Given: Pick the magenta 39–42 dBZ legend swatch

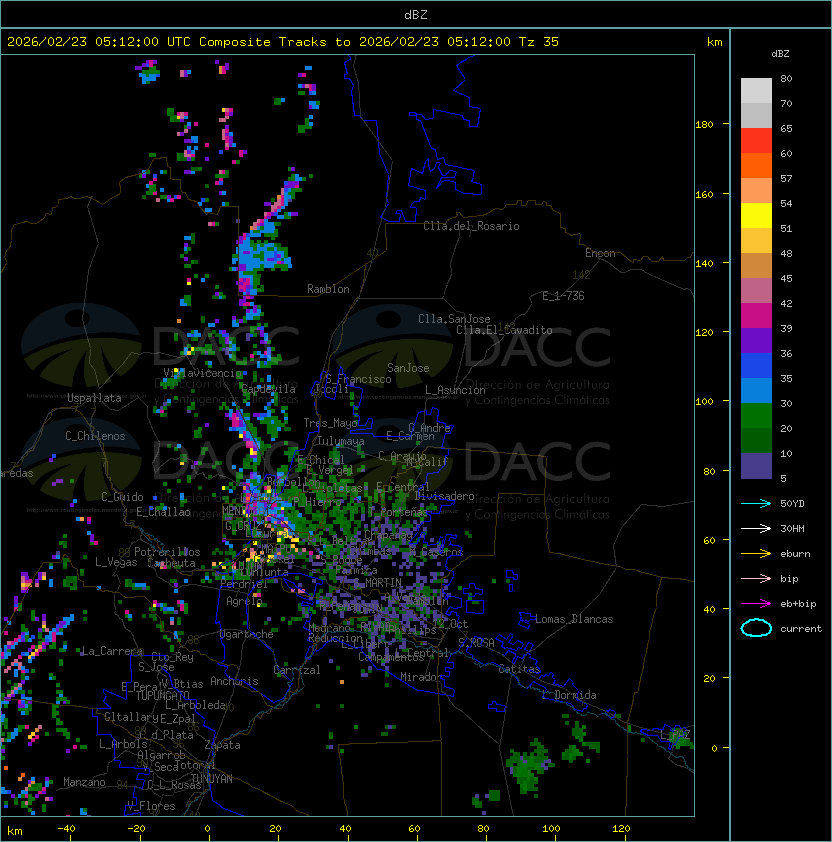Looking at the screenshot, I should [756, 316].
